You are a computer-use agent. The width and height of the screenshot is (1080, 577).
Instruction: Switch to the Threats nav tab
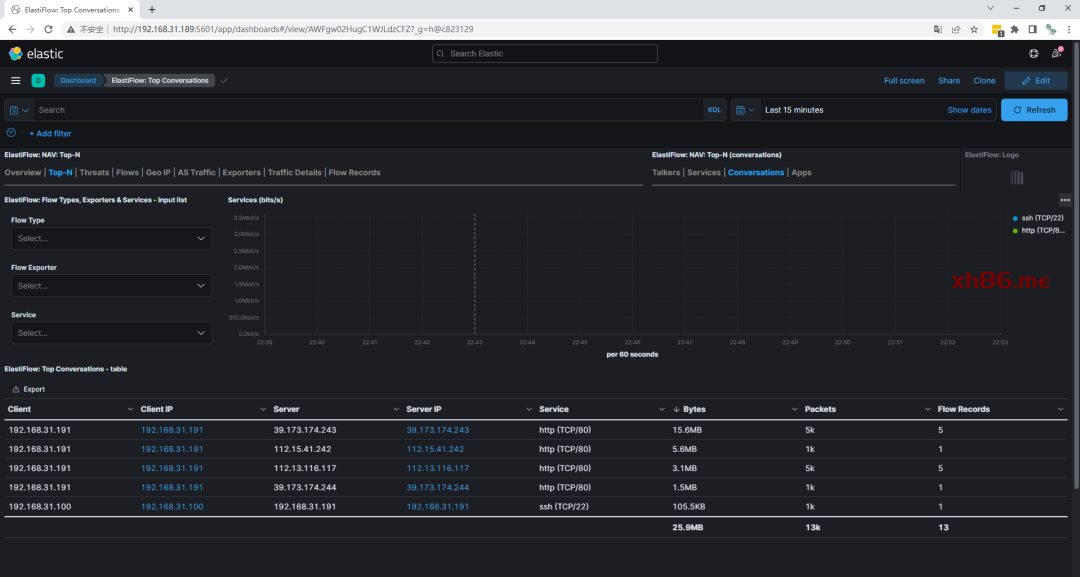[94, 173]
